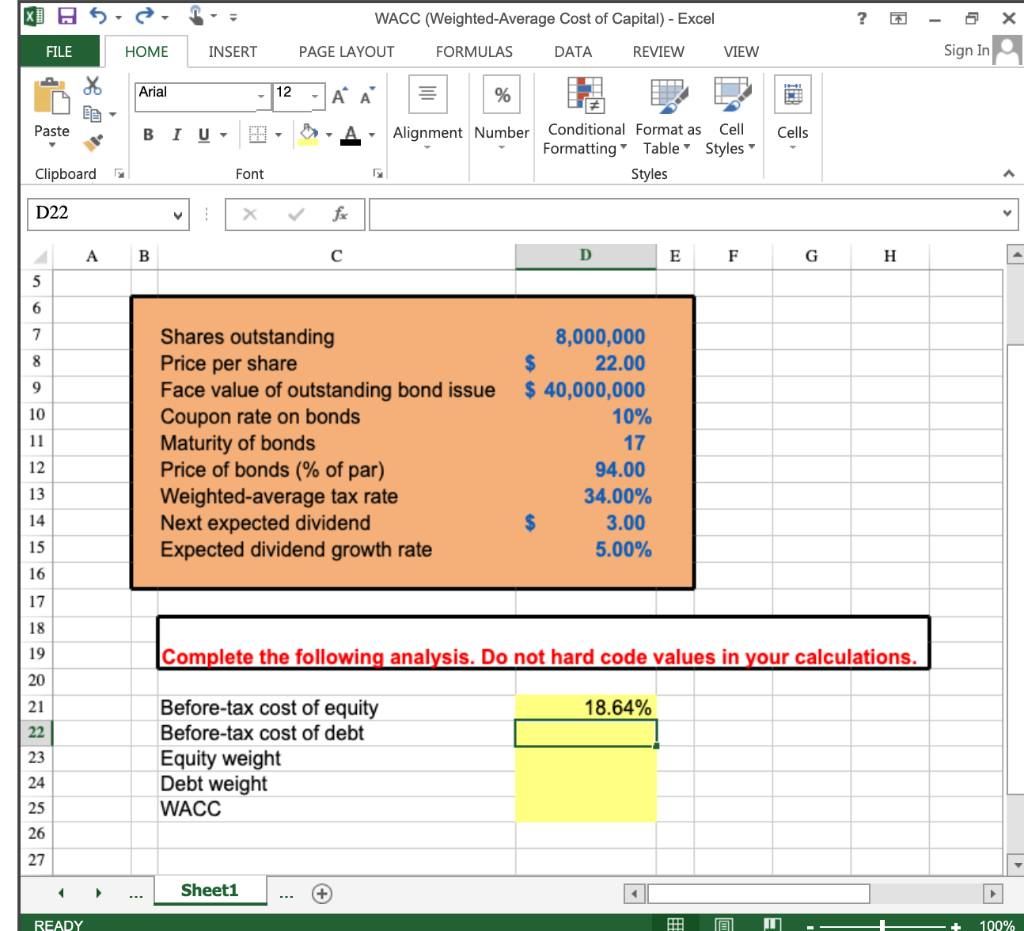Open the Arial font name dropdown
This screenshot has height=931, width=1024.
tap(261, 97)
